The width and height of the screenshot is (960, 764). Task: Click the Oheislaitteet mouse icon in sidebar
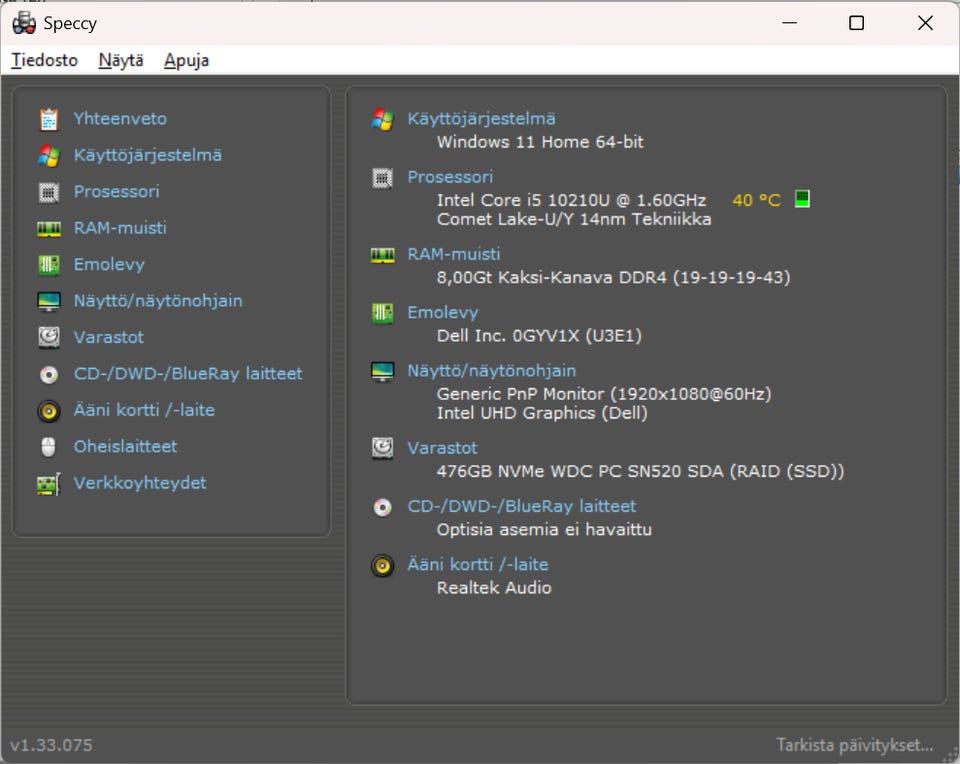point(48,447)
